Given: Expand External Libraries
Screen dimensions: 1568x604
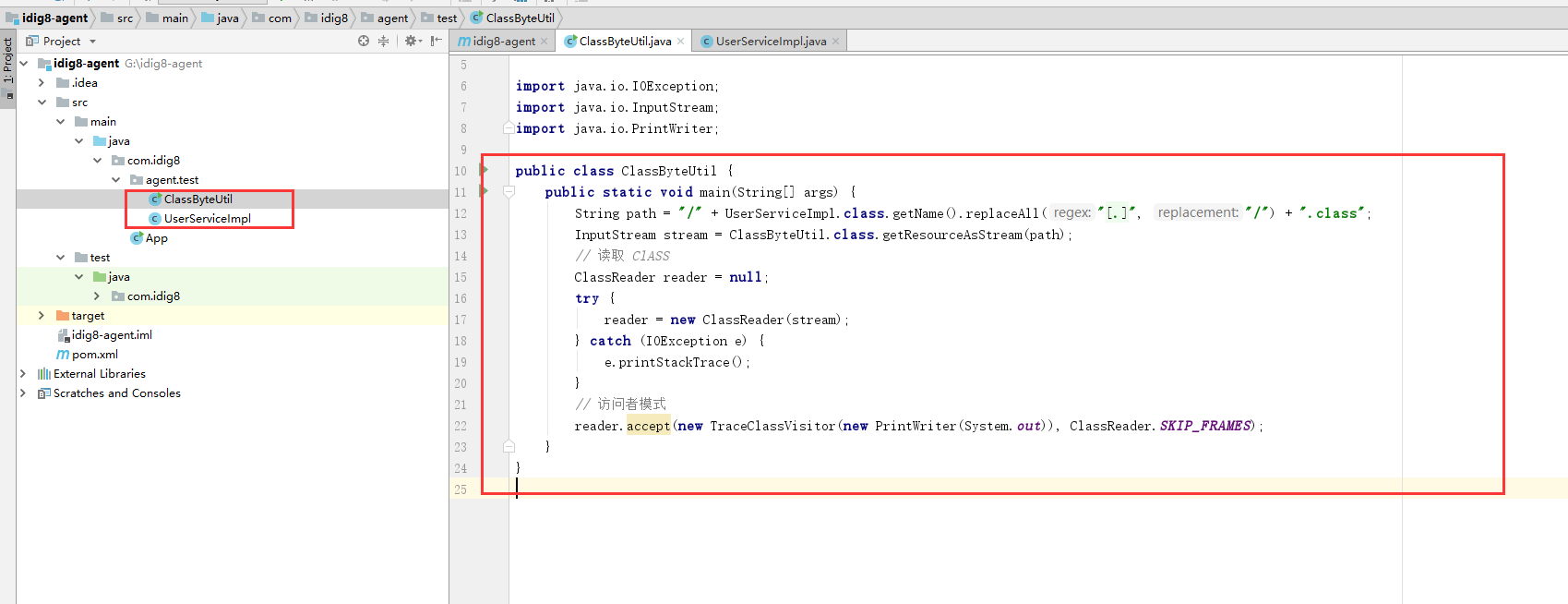Looking at the screenshot, I should [x=23, y=374].
